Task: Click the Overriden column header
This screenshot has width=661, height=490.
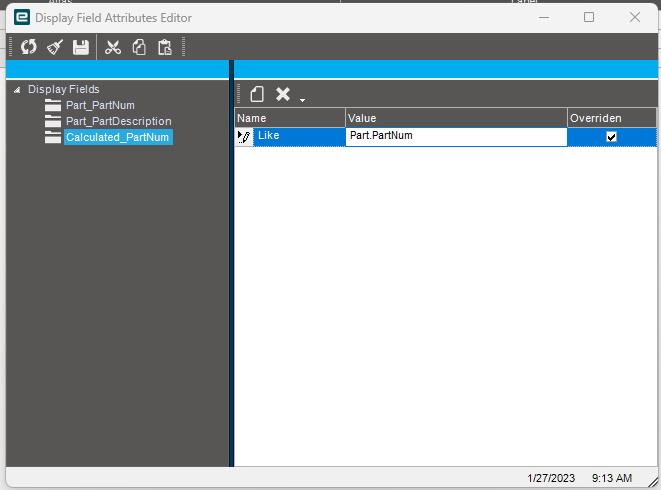Action: (x=612, y=118)
